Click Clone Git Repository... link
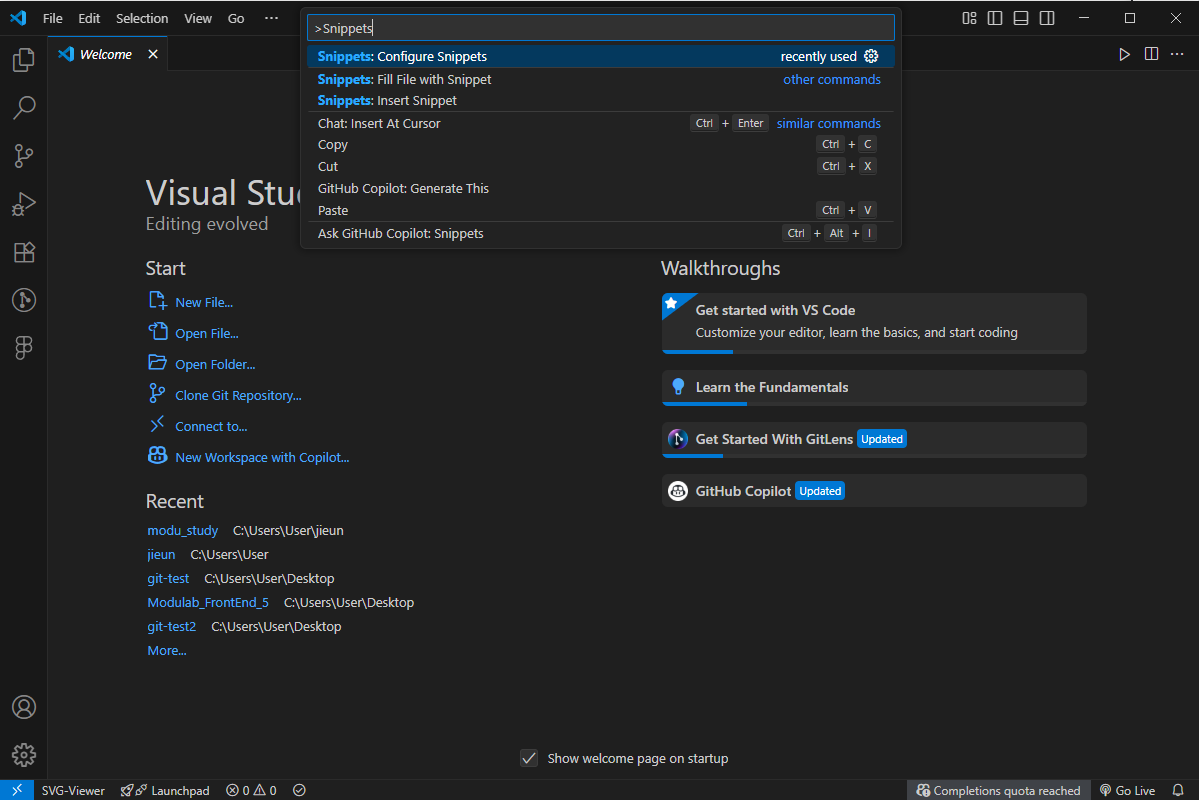Screen dimensions: 1199x800 point(238,395)
